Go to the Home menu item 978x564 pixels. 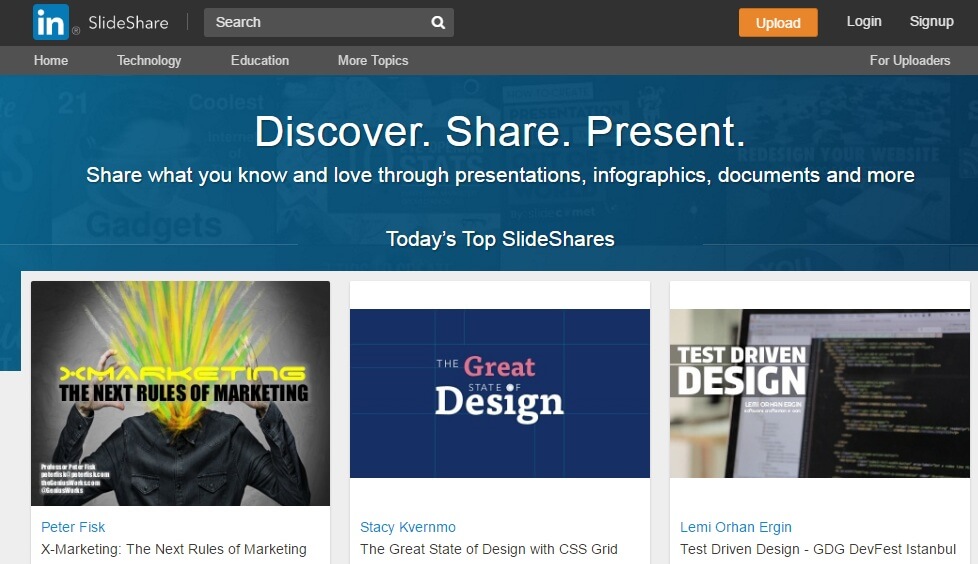point(51,61)
